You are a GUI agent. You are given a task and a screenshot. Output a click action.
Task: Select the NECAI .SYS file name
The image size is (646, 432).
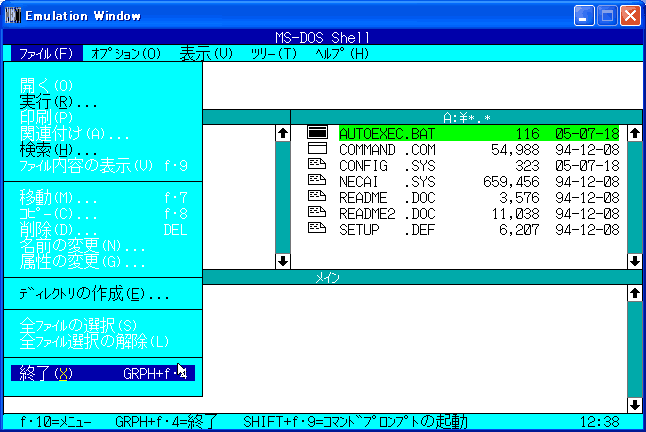[x=387, y=182]
